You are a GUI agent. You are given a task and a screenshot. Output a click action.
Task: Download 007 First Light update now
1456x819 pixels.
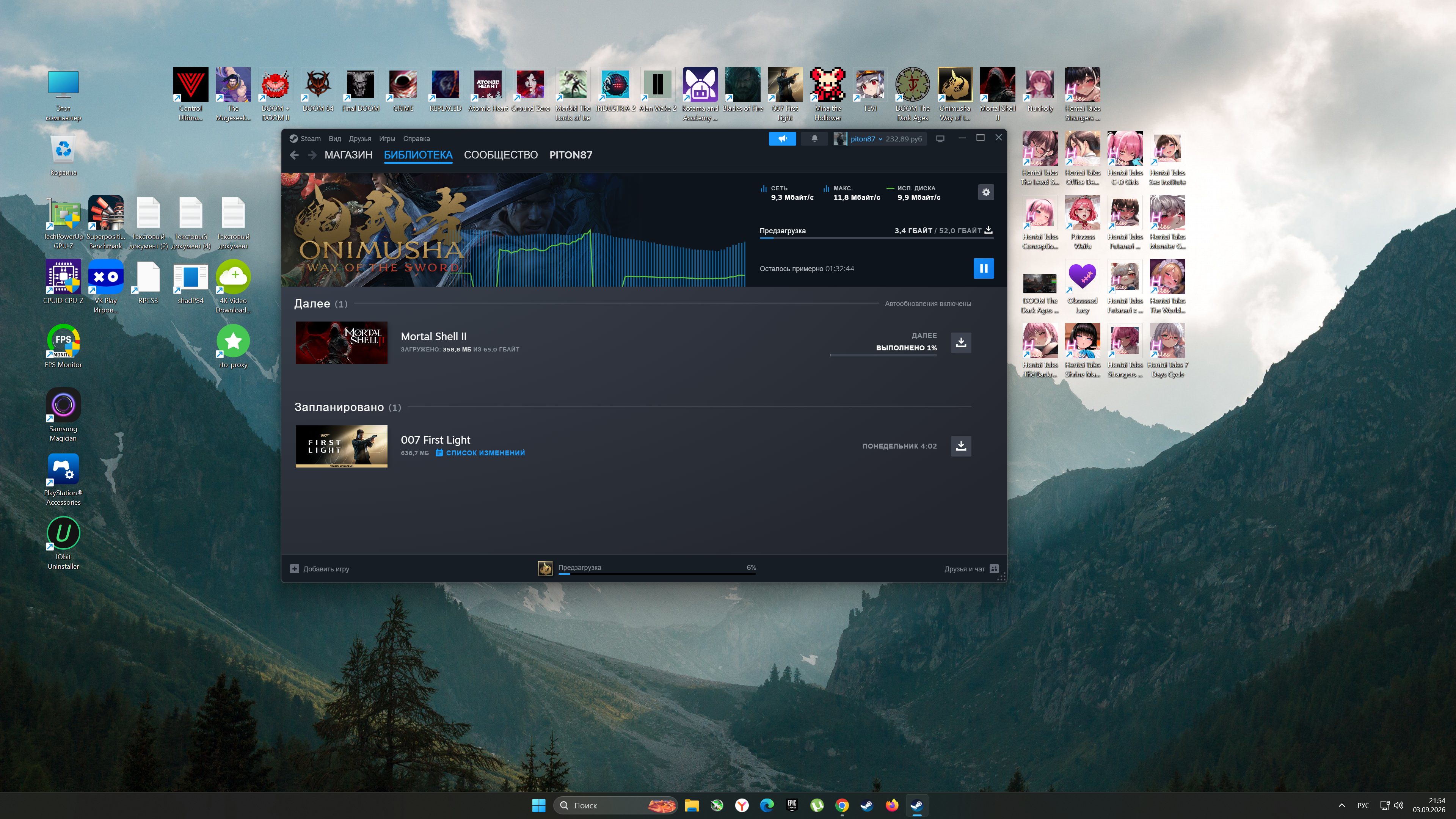(x=961, y=446)
